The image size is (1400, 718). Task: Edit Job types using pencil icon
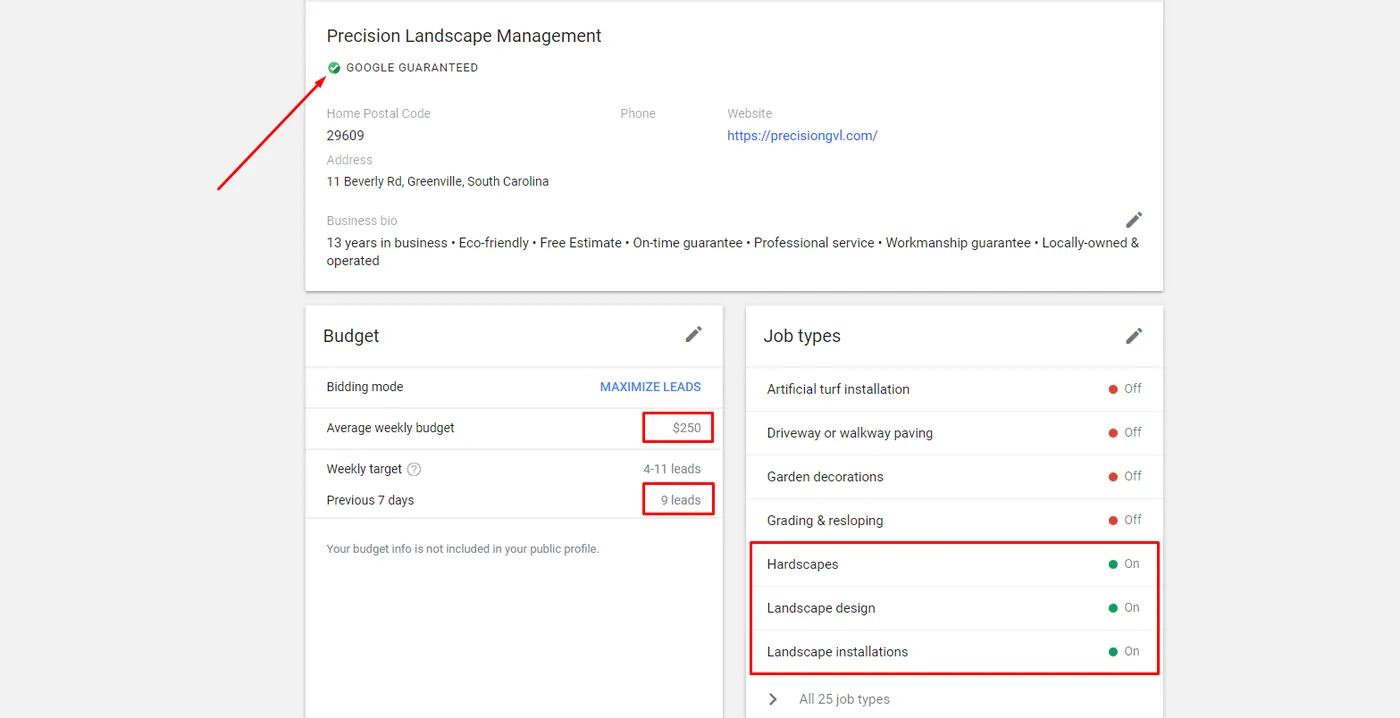tap(1134, 336)
